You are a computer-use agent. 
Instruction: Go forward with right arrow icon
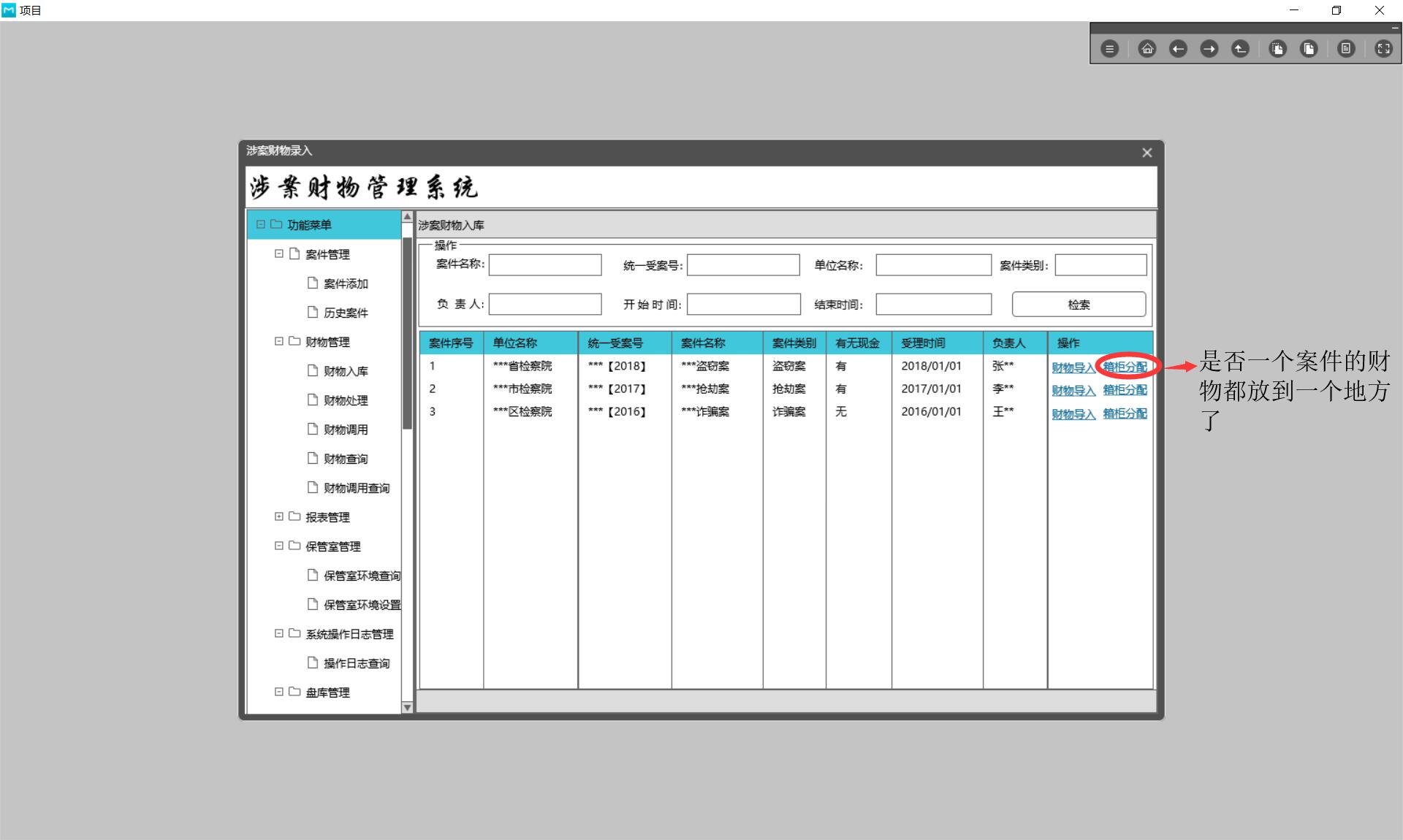click(1209, 49)
